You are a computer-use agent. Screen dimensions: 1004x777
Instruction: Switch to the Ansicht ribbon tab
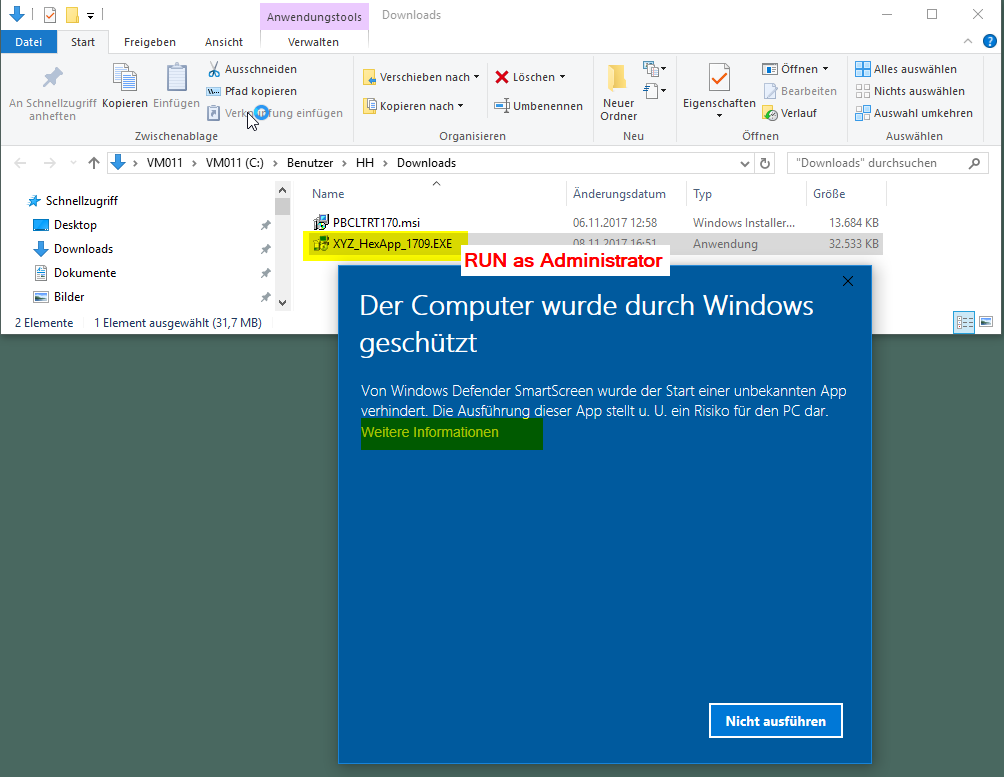(223, 42)
